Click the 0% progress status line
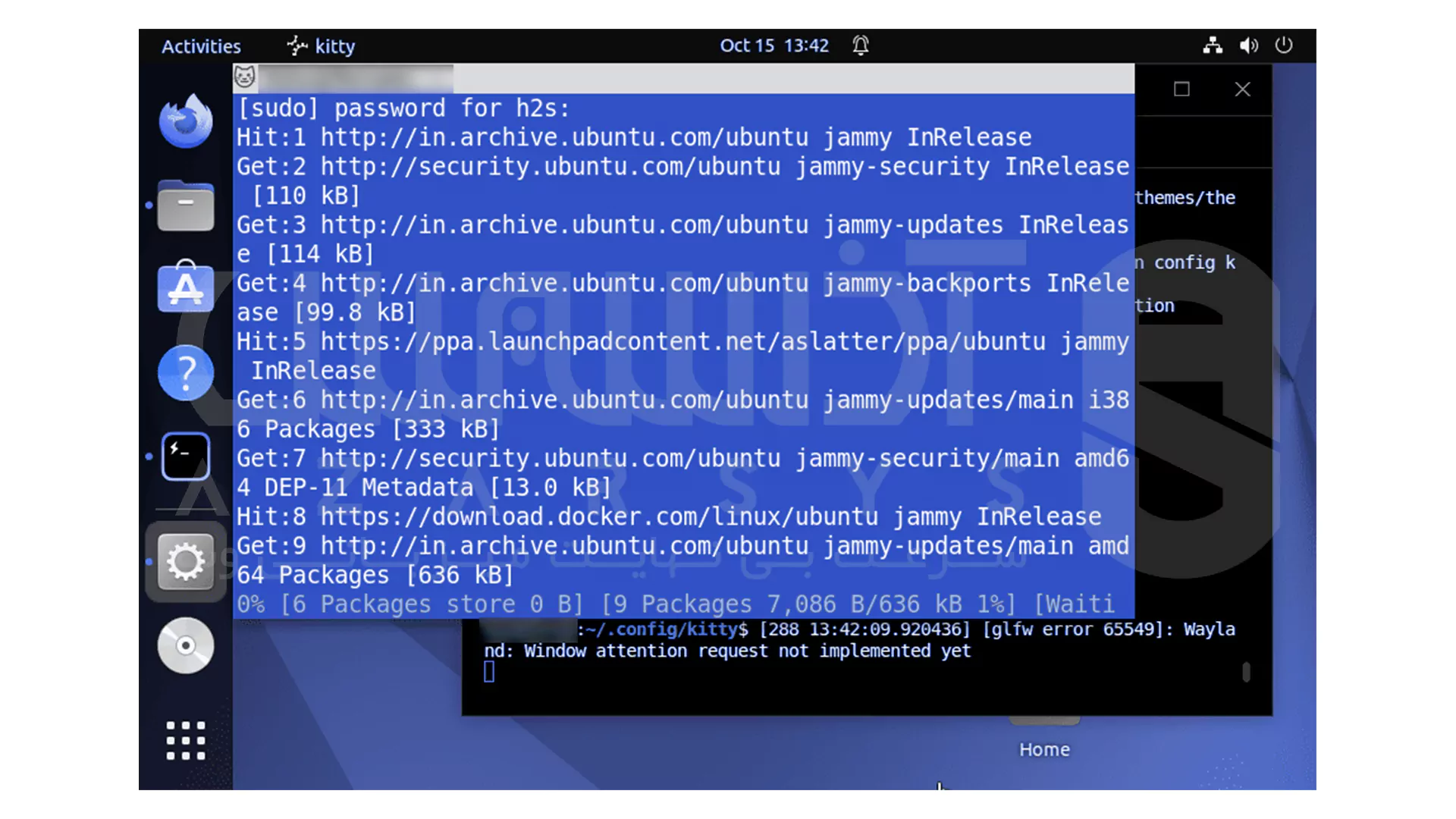1456x819 pixels. [676, 604]
